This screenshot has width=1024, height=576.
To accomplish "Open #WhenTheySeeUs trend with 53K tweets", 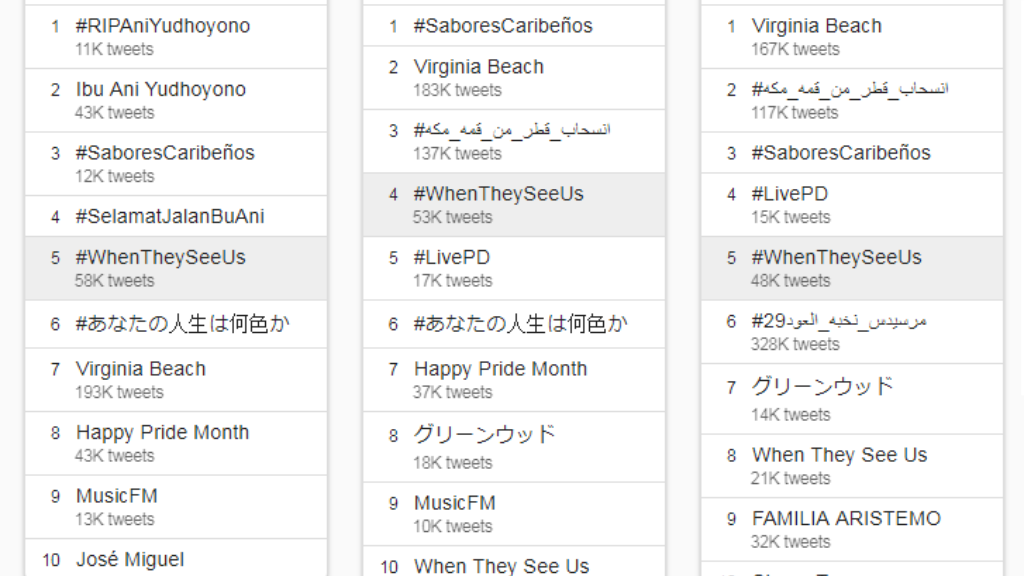I will pyautogui.click(x=498, y=194).
